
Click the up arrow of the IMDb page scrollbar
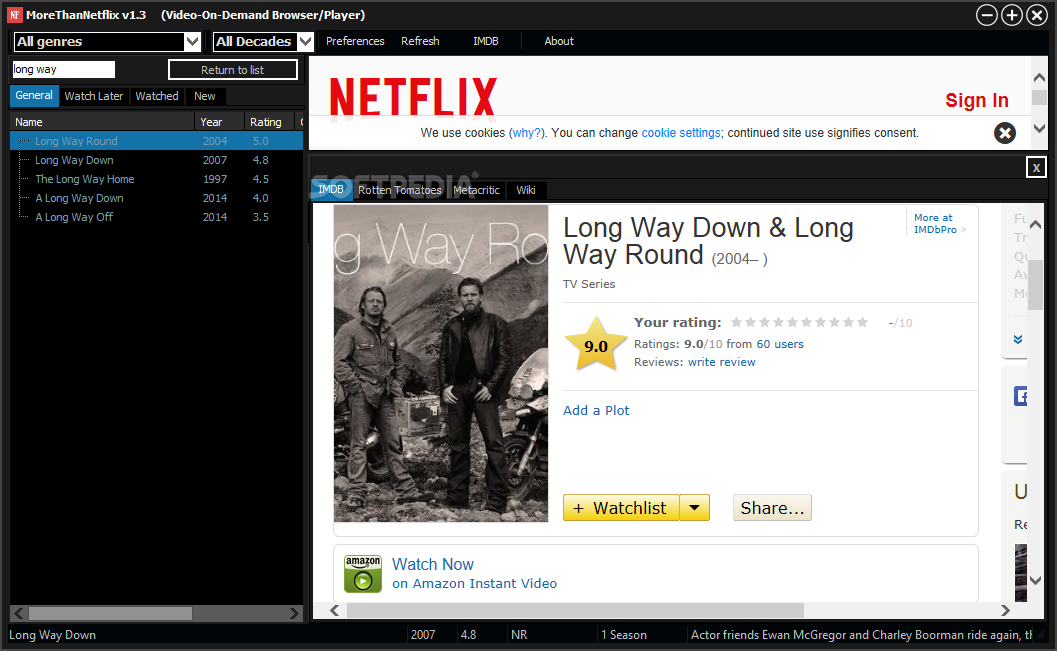click(1035, 224)
